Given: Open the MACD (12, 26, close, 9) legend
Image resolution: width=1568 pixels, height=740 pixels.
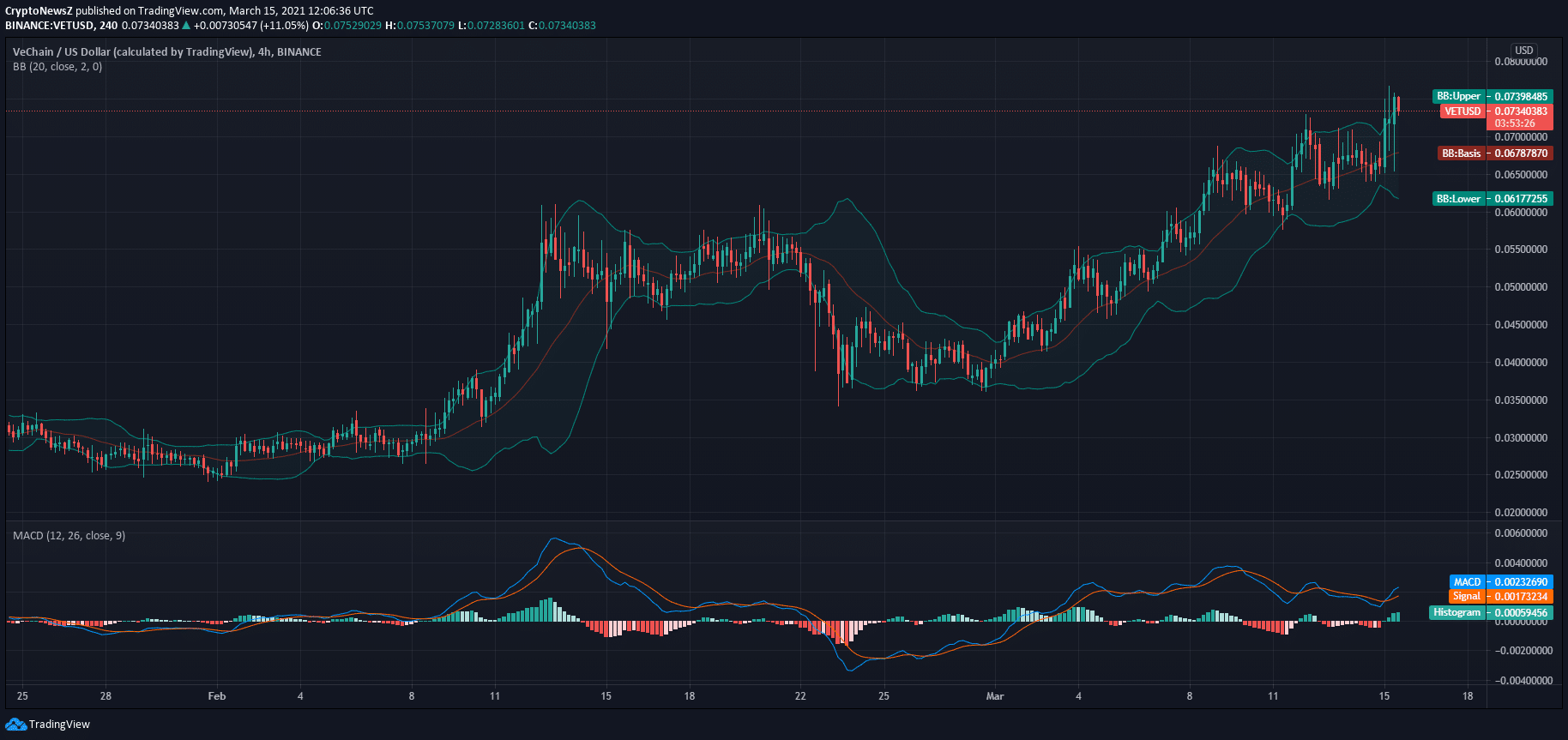Looking at the screenshot, I should 69,536.
